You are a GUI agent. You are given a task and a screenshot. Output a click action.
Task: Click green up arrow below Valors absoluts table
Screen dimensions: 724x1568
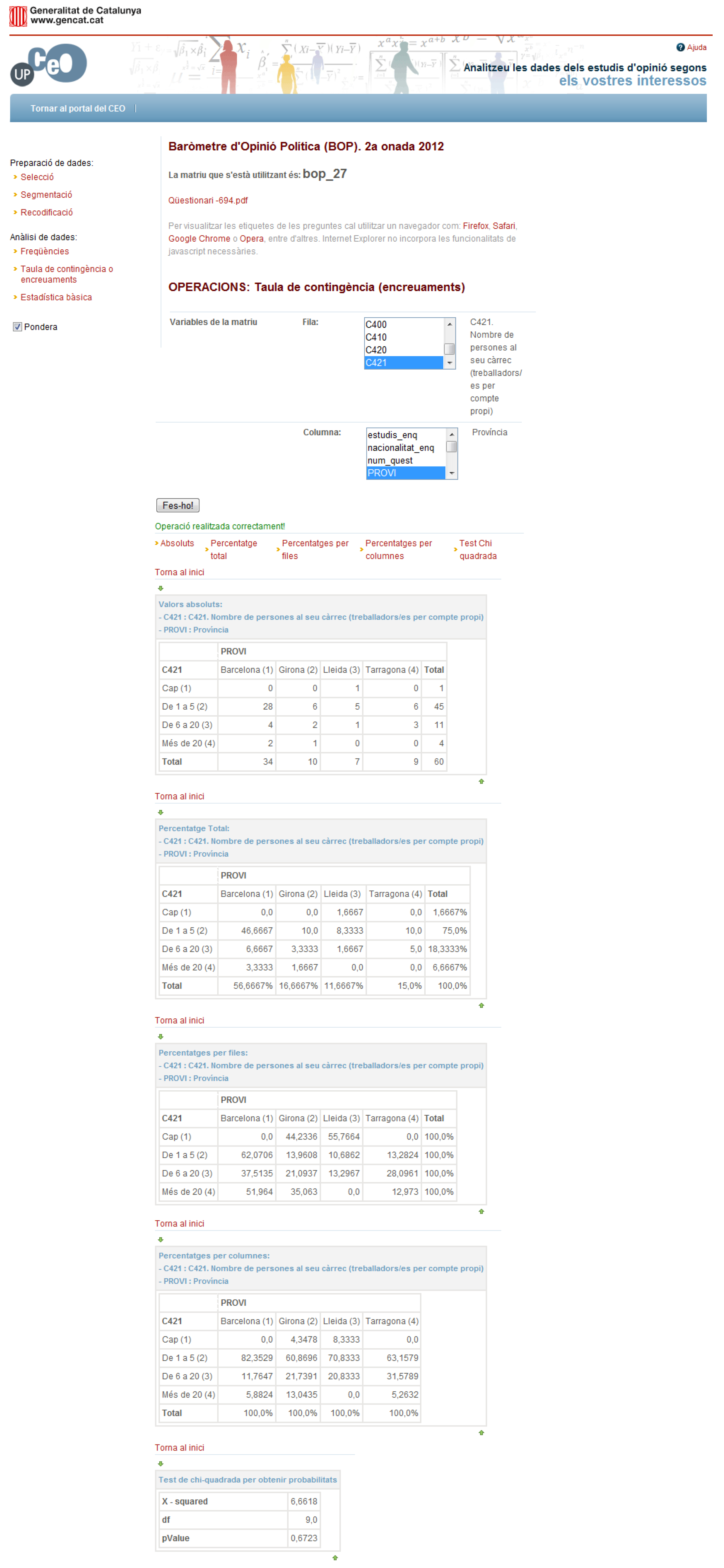pos(481,782)
